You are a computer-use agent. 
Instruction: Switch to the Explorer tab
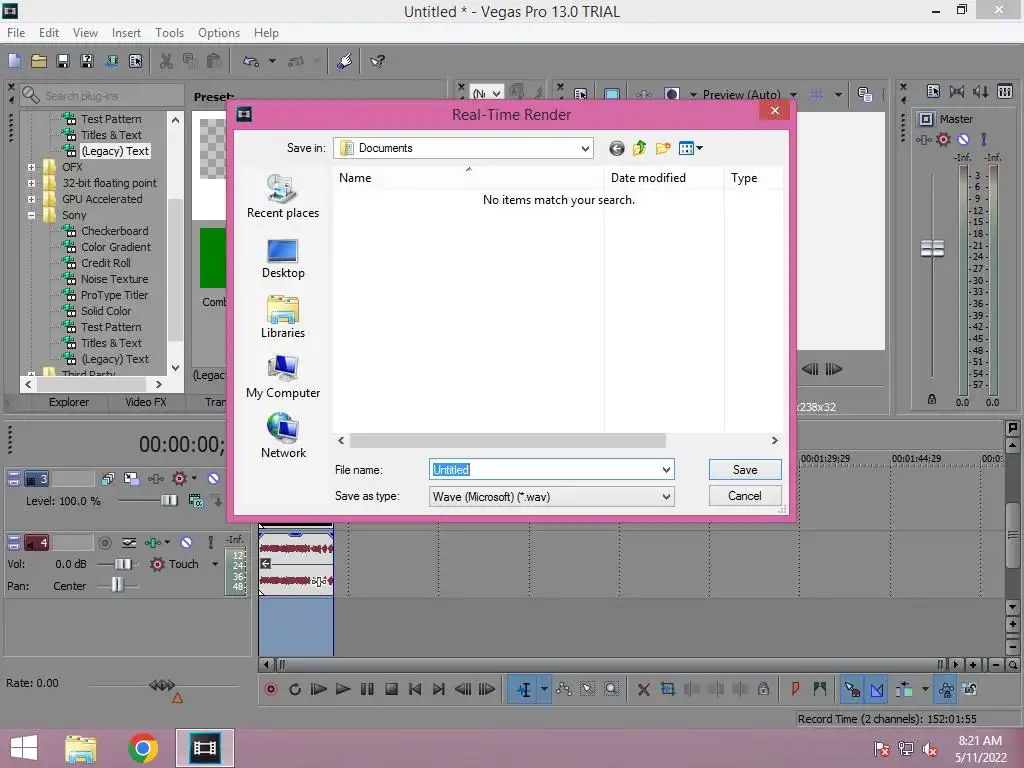point(69,402)
